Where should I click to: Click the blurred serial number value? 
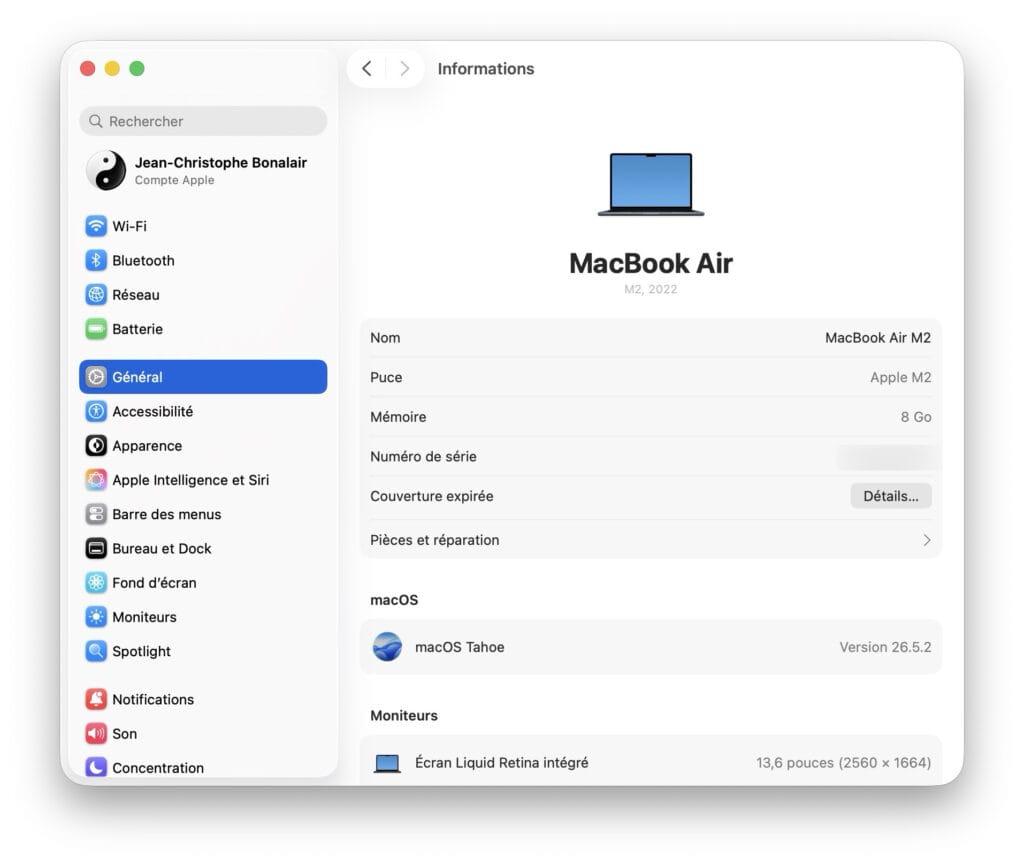(x=888, y=457)
